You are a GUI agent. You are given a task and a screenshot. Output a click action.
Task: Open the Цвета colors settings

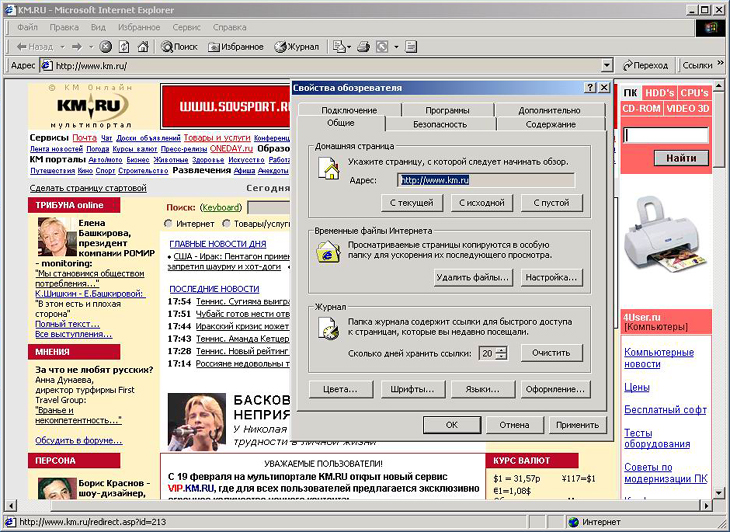[340, 389]
